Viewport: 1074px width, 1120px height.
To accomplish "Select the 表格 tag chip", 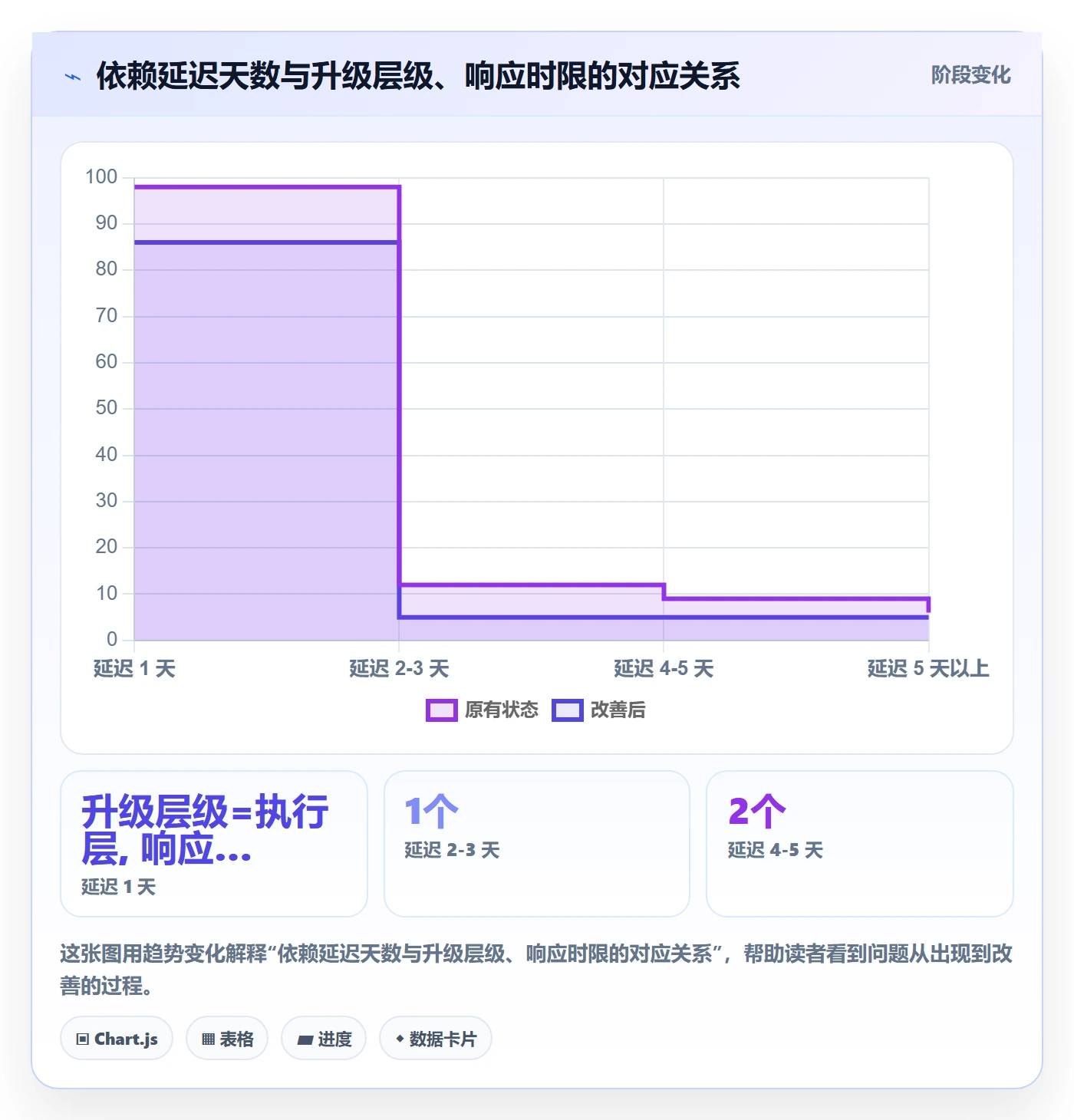I will (227, 1039).
